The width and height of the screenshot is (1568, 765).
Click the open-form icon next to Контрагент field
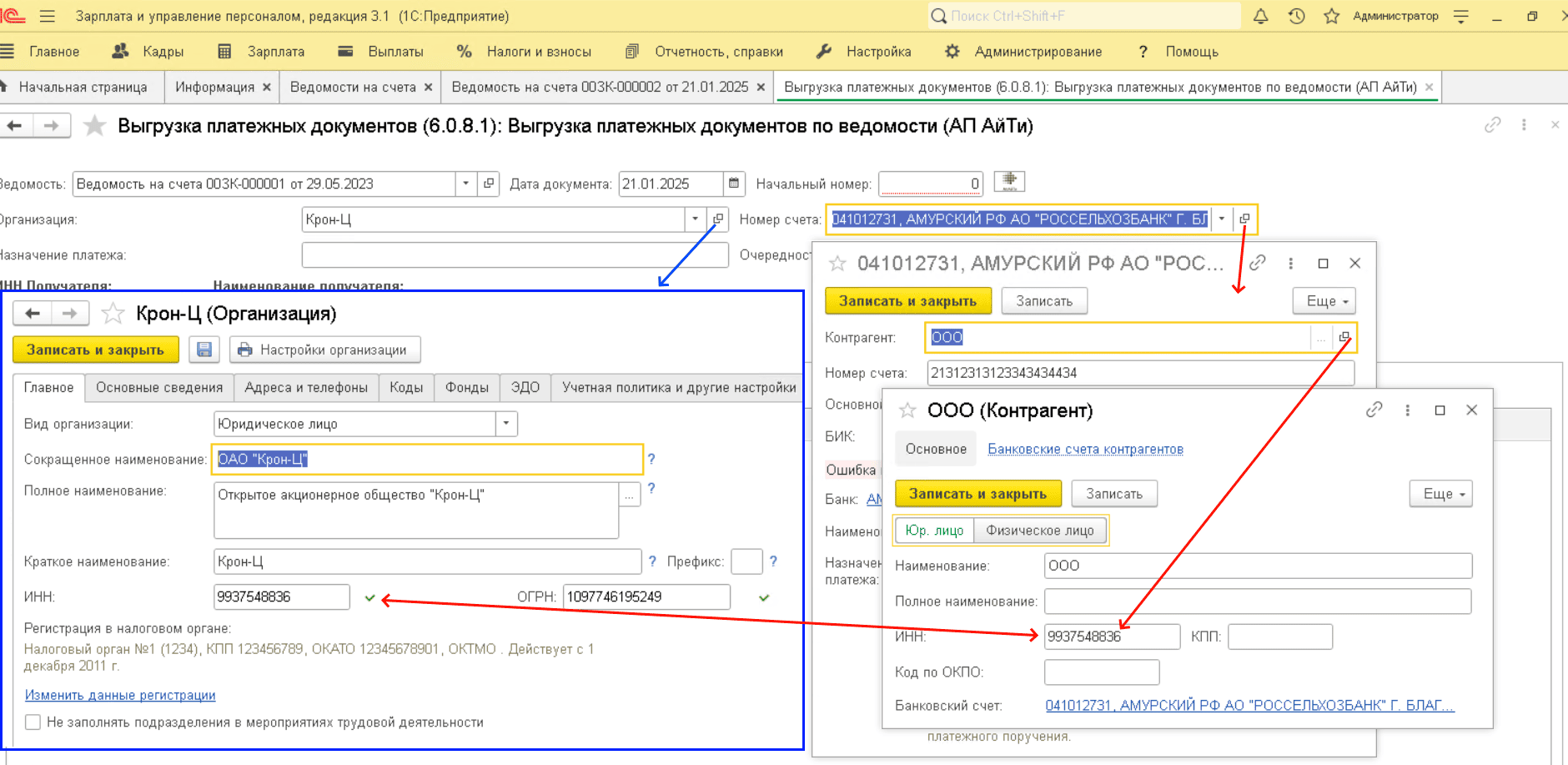coord(1344,338)
